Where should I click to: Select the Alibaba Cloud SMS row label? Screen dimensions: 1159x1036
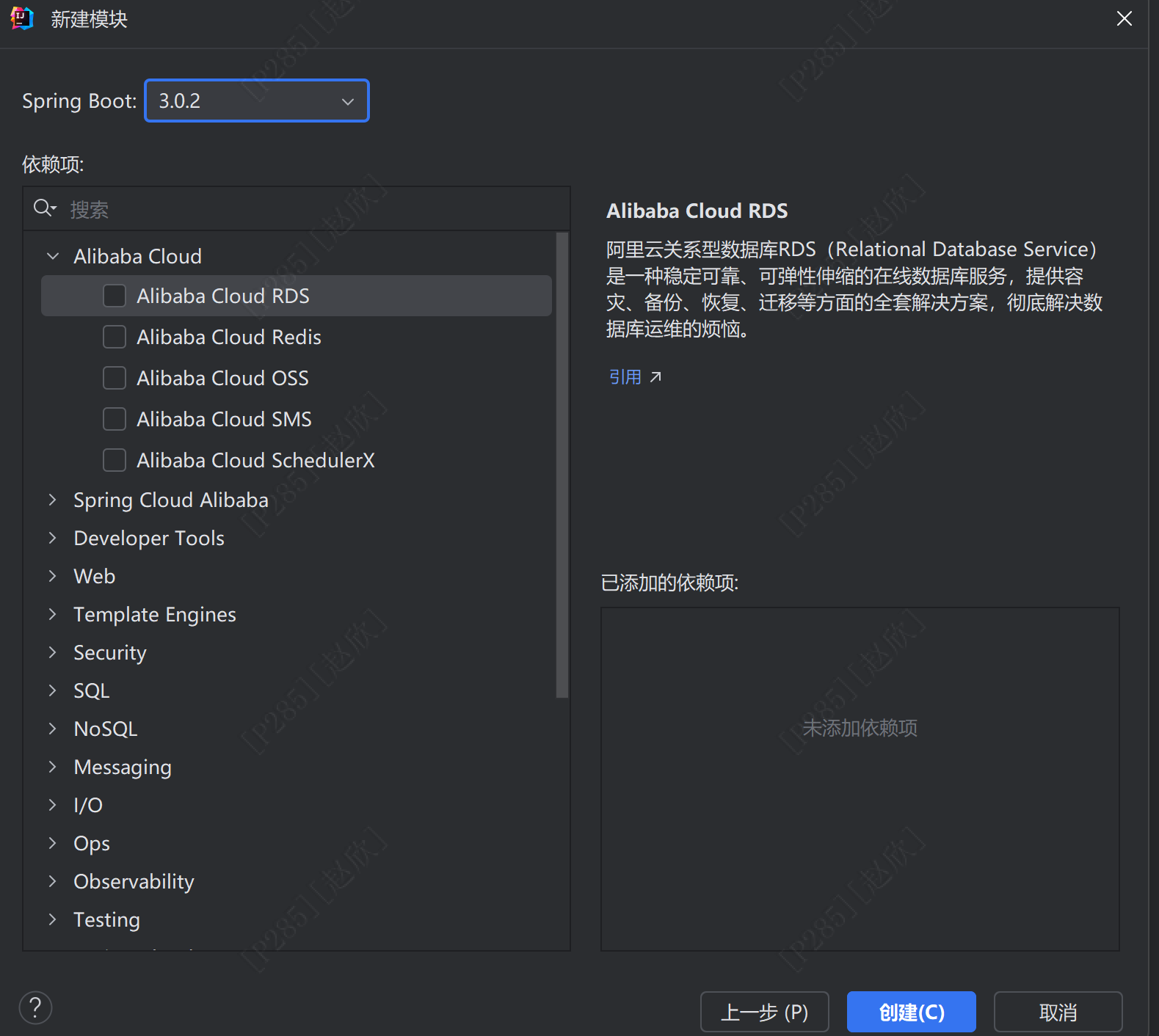pos(224,419)
